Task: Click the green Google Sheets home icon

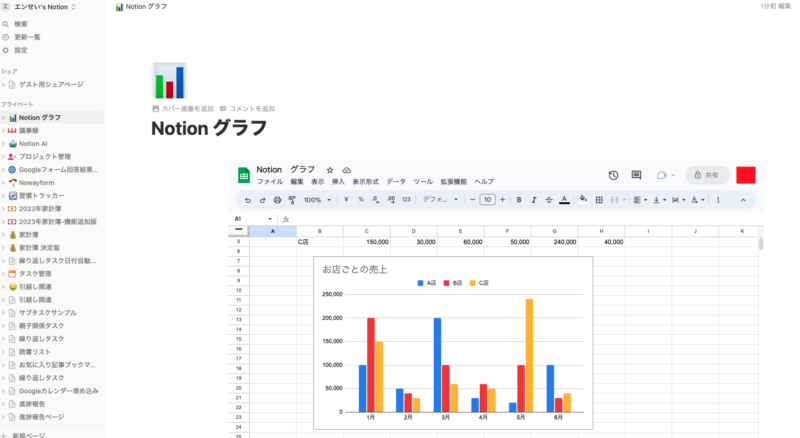Action: coord(244,175)
